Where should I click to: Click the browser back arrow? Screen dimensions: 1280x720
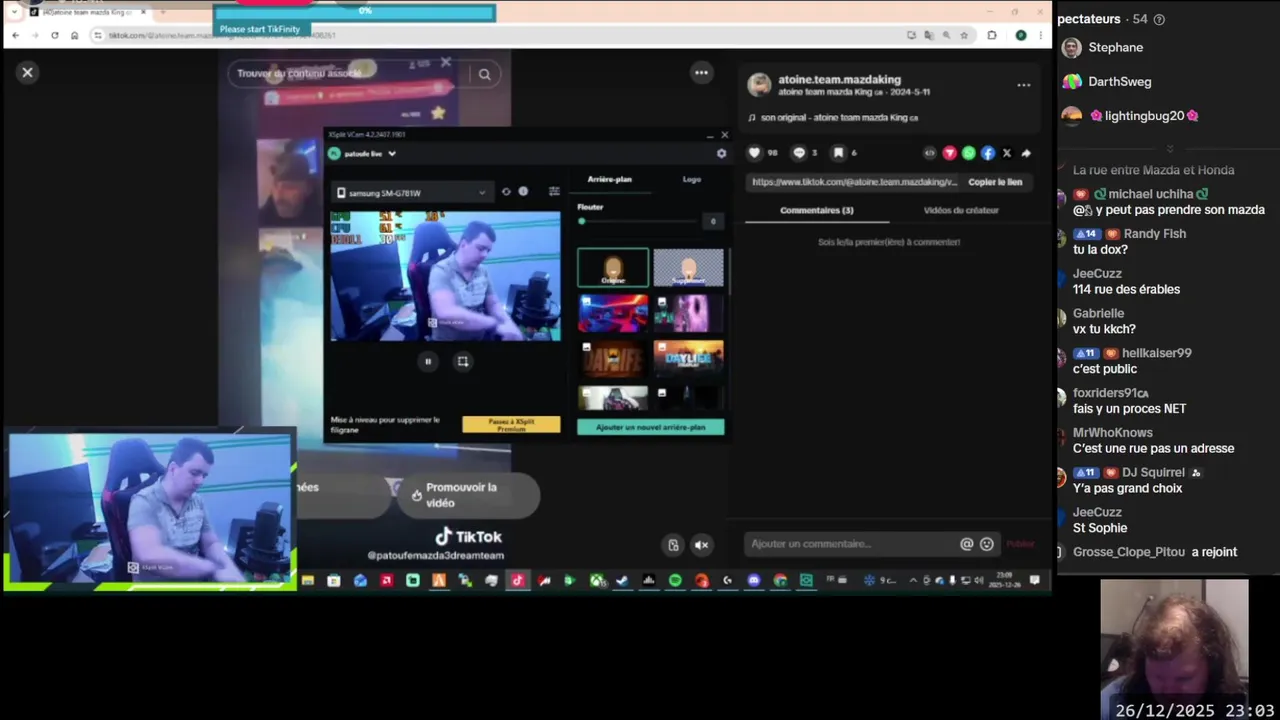click(x=15, y=35)
